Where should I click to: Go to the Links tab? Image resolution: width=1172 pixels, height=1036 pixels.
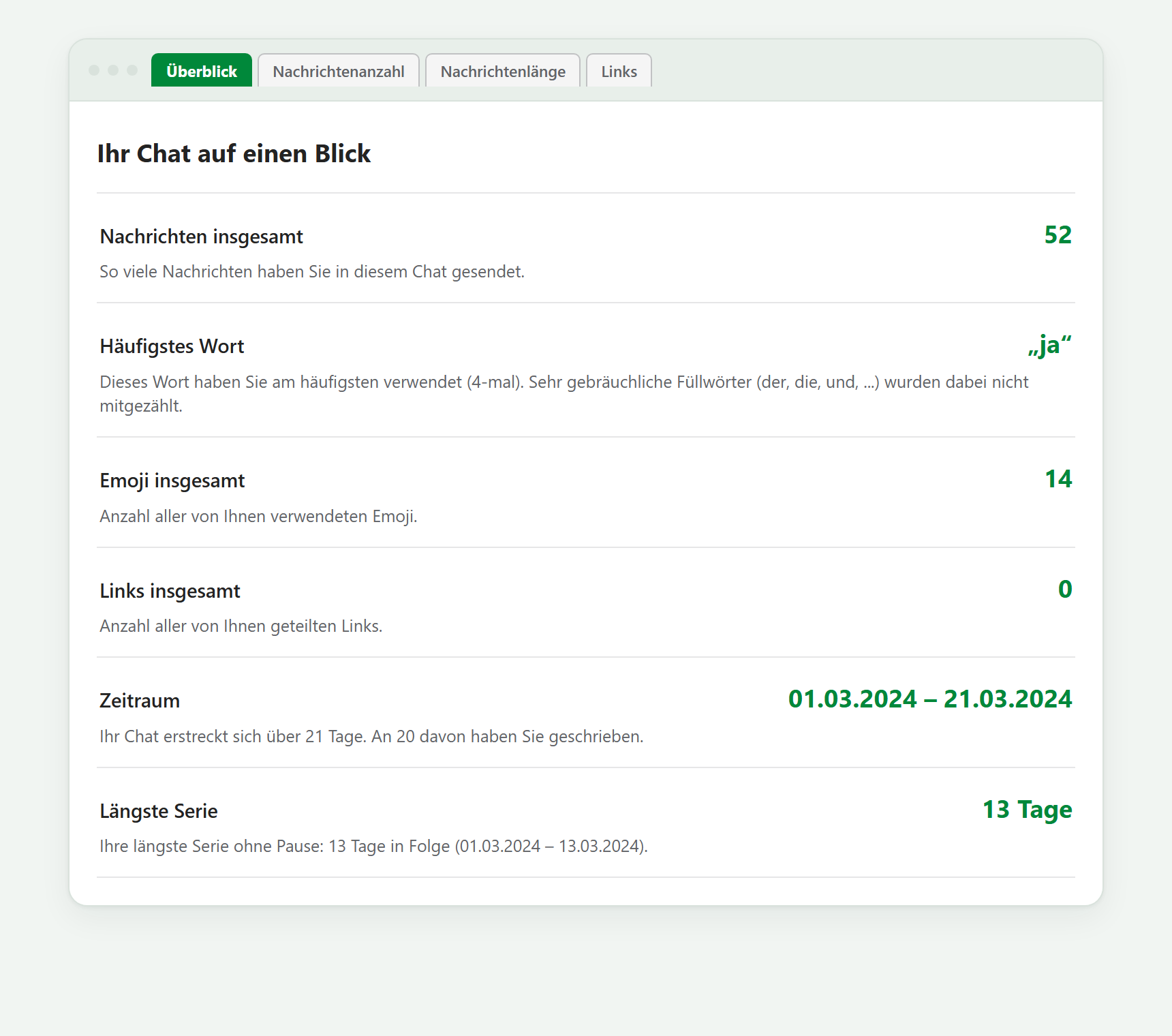pos(619,70)
